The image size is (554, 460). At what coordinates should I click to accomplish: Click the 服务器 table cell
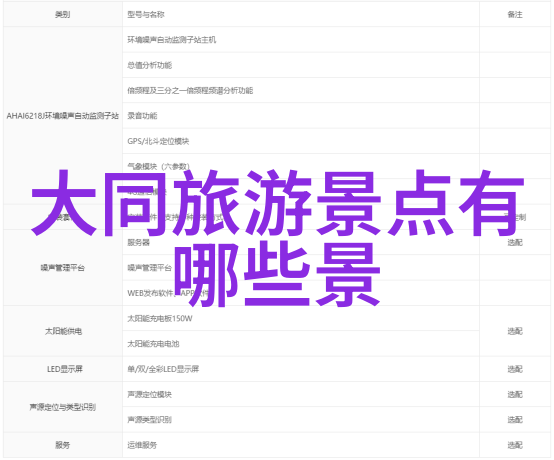pos(301,242)
